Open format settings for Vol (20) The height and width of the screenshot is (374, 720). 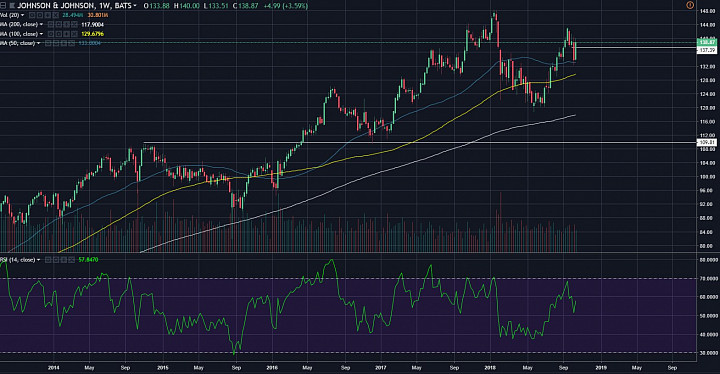(x=40, y=15)
